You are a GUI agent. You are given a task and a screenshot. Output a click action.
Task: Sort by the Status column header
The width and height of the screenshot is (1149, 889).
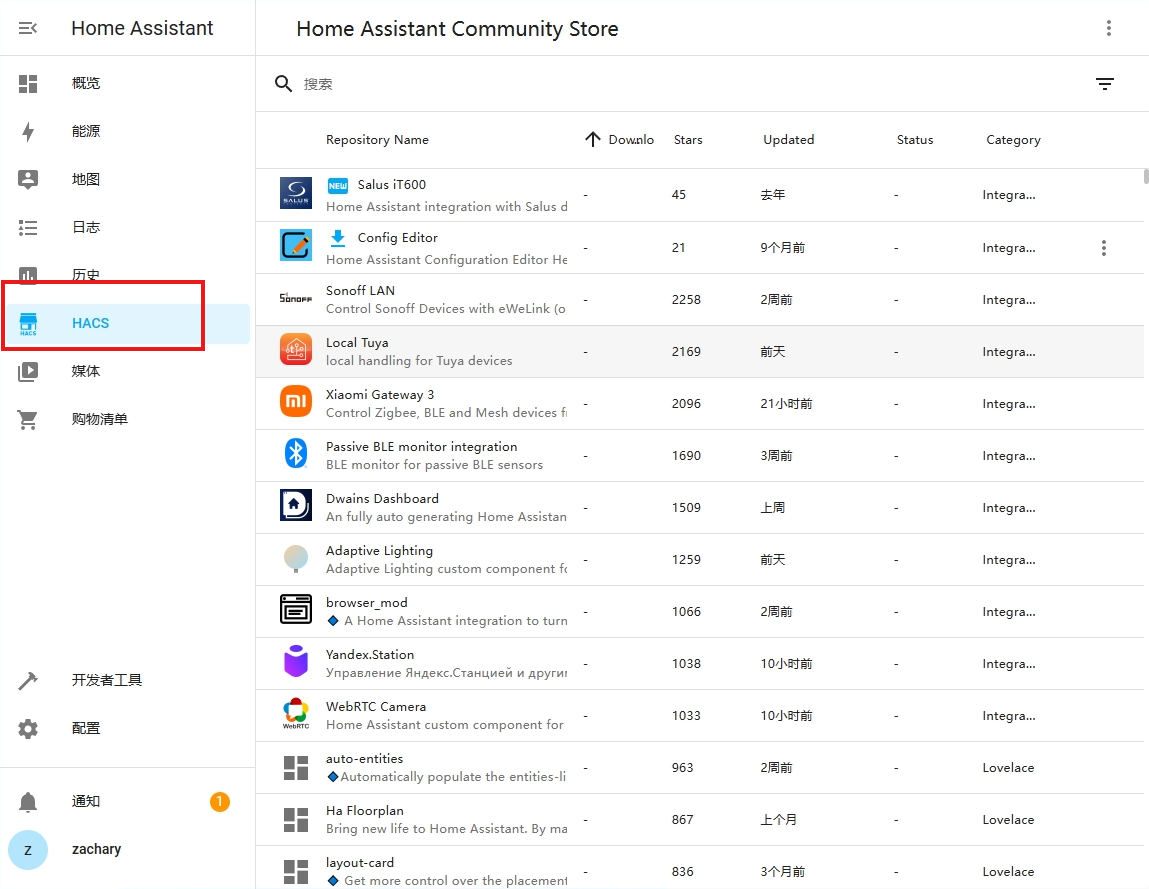[915, 139]
